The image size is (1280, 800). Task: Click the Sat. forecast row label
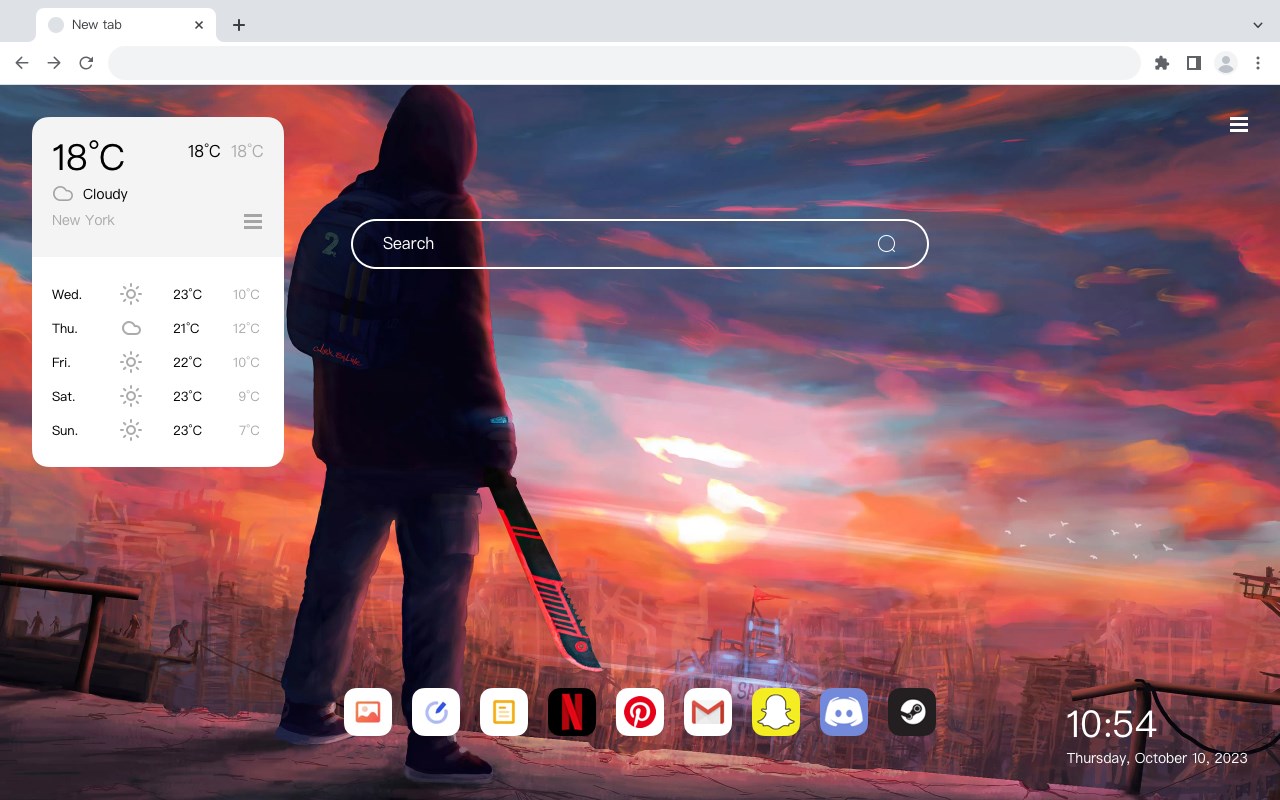coord(64,396)
